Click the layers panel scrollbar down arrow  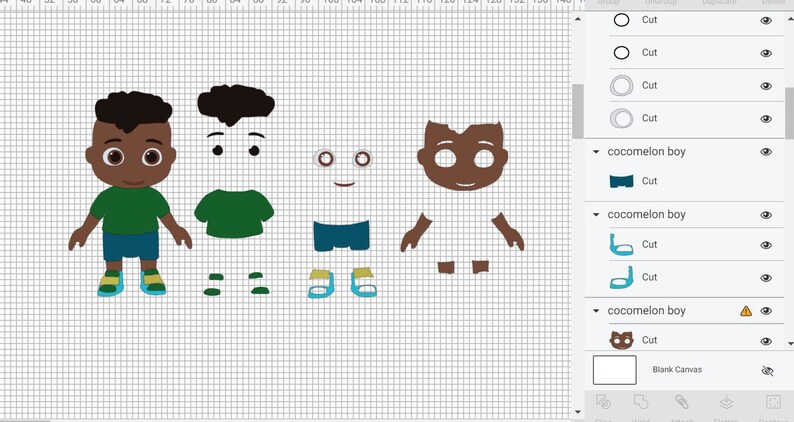coord(791,343)
